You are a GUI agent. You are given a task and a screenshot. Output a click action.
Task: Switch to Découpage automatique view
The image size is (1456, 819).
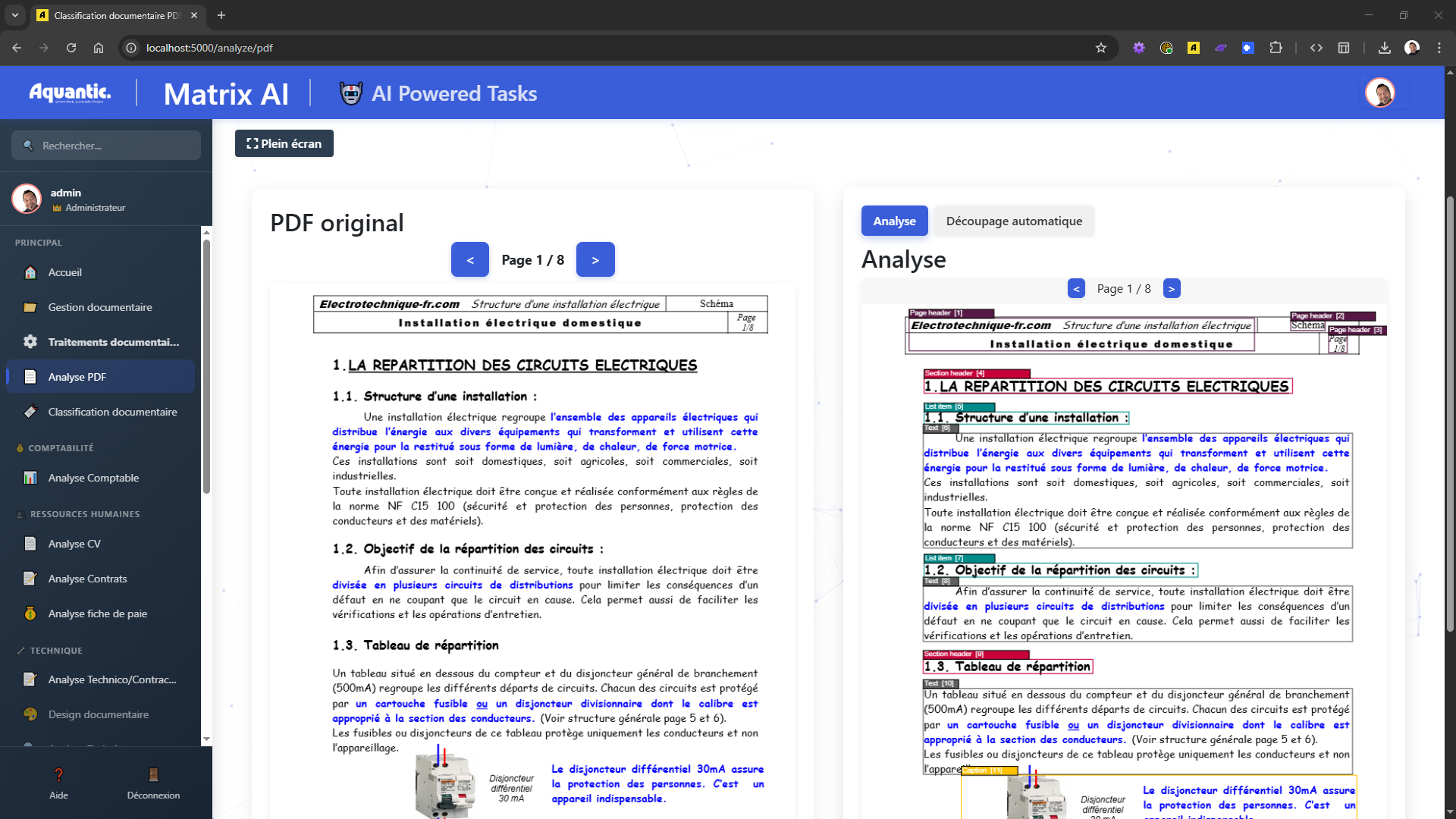coord(1014,221)
